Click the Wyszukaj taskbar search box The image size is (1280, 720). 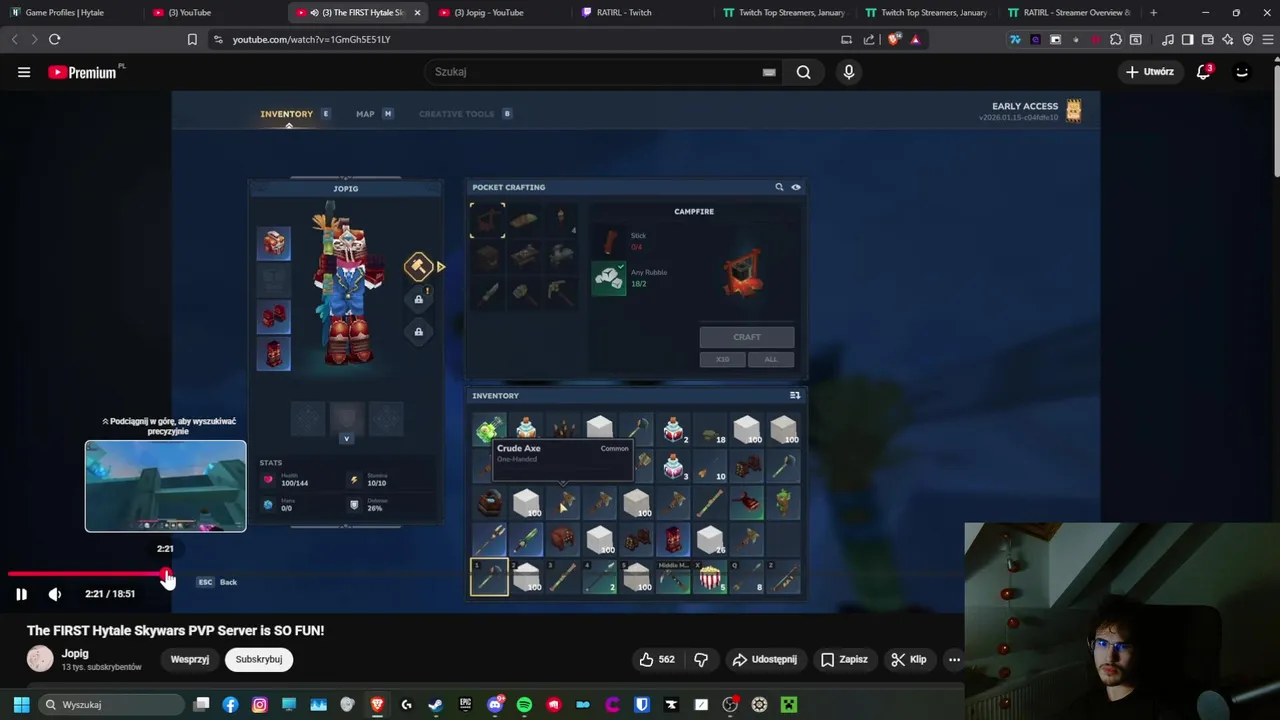[112, 705]
